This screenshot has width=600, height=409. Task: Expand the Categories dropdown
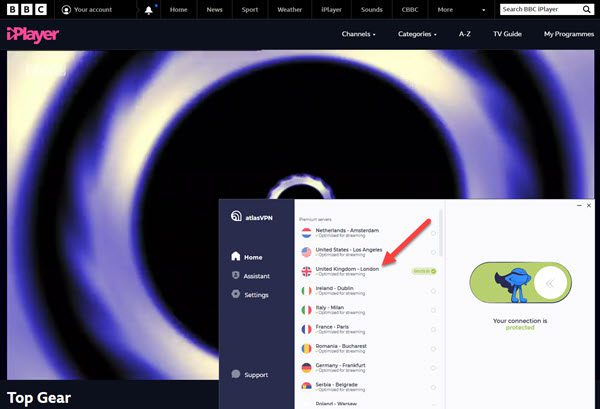coord(417,34)
